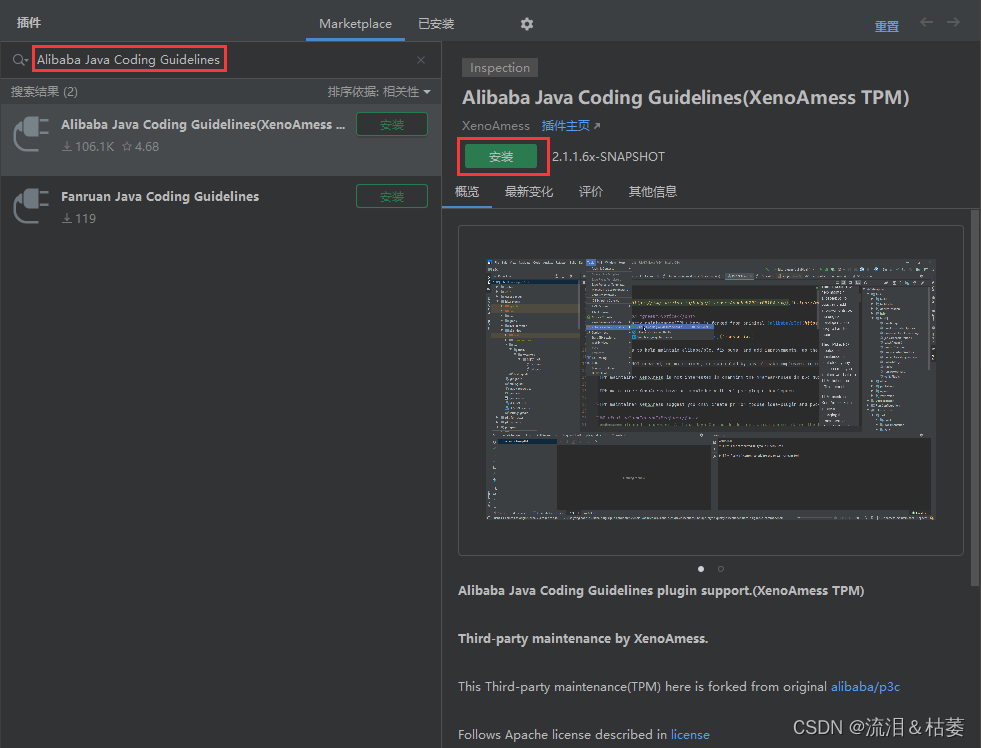This screenshot has height=748, width=981.
Task: Click 'Third-party maintenance by XenoAmess.' text
Action: 583,639
